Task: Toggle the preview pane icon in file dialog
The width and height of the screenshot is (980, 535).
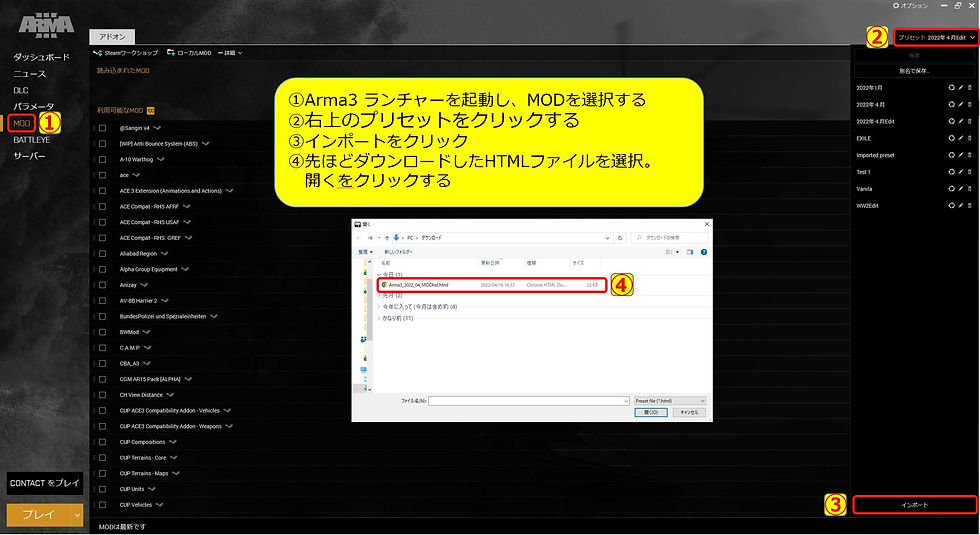Action: (690, 252)
